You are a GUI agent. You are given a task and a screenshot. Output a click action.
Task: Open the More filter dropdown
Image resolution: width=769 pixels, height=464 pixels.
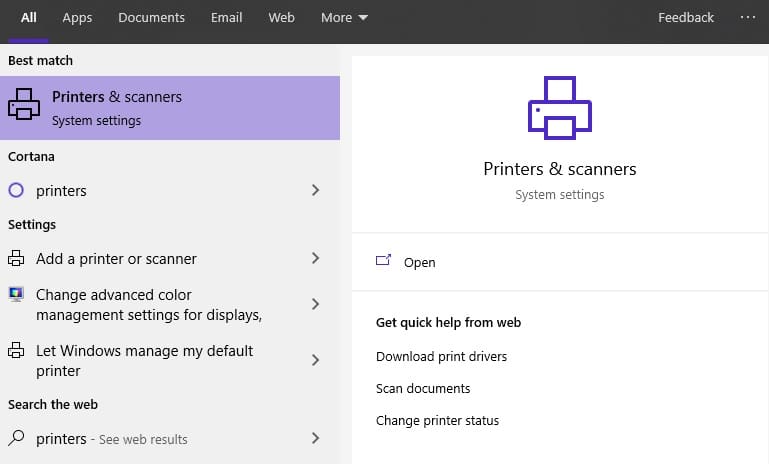click(x=344, y=18)
